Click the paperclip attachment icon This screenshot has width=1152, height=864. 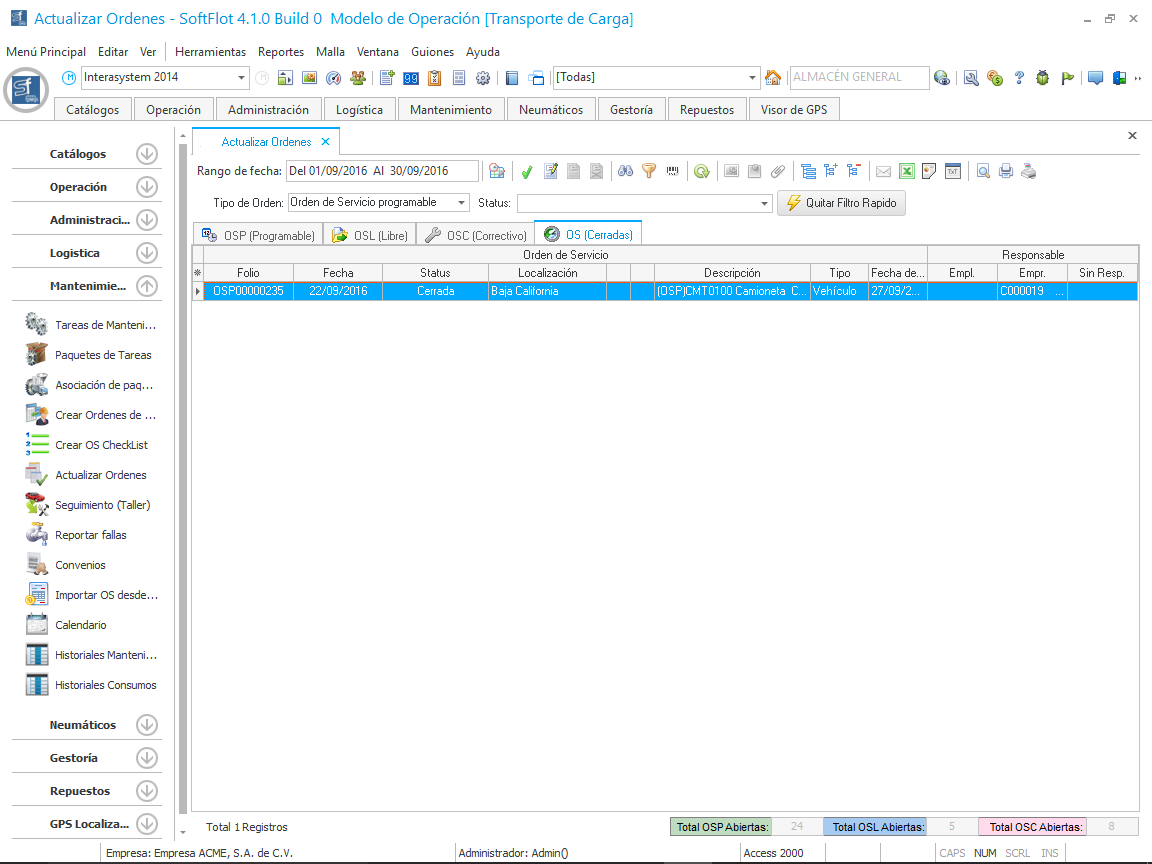pyautogui.click(x=777, y=172)
